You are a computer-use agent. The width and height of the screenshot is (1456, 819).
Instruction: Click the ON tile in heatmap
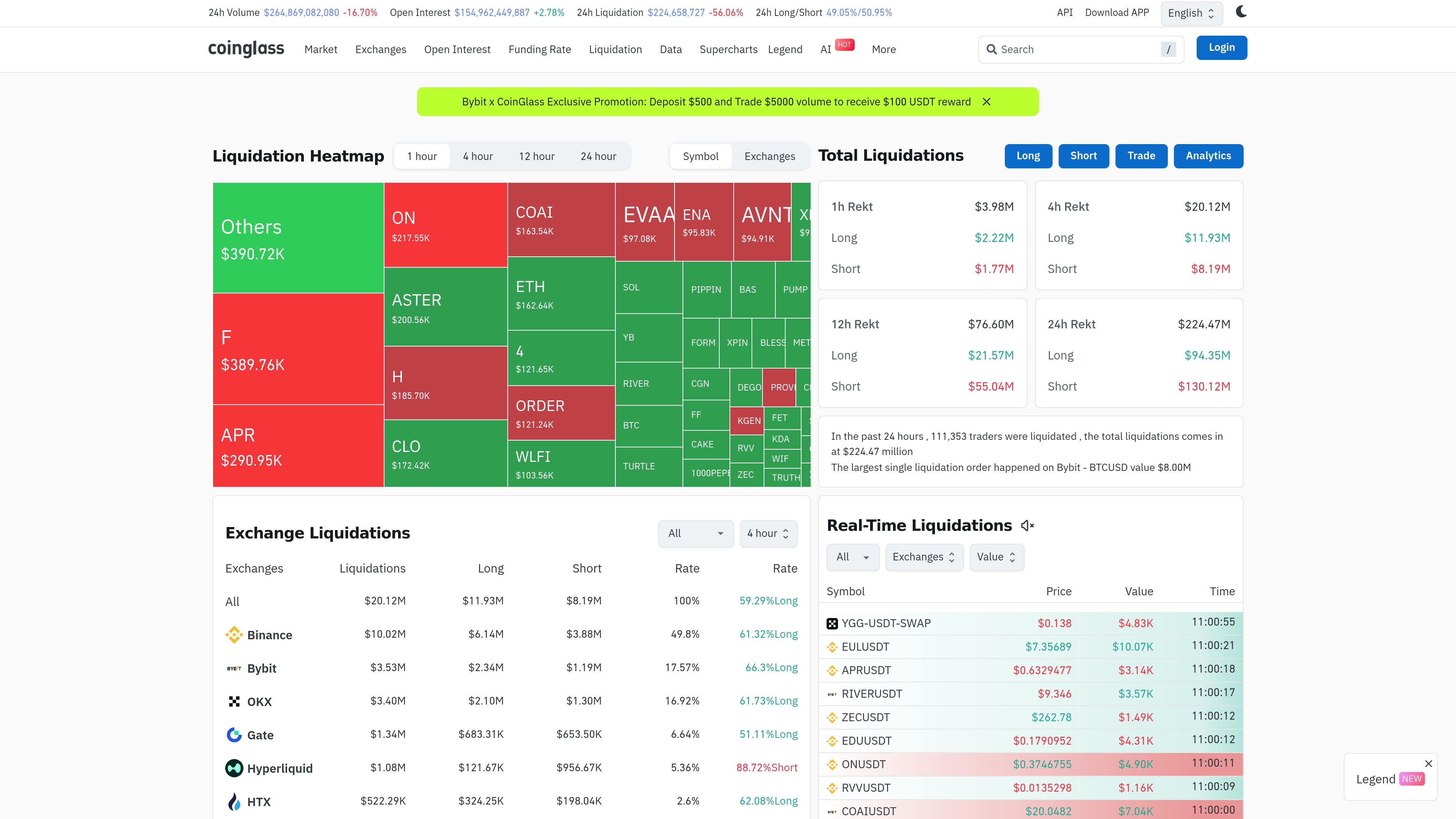[x=446, y=225]
